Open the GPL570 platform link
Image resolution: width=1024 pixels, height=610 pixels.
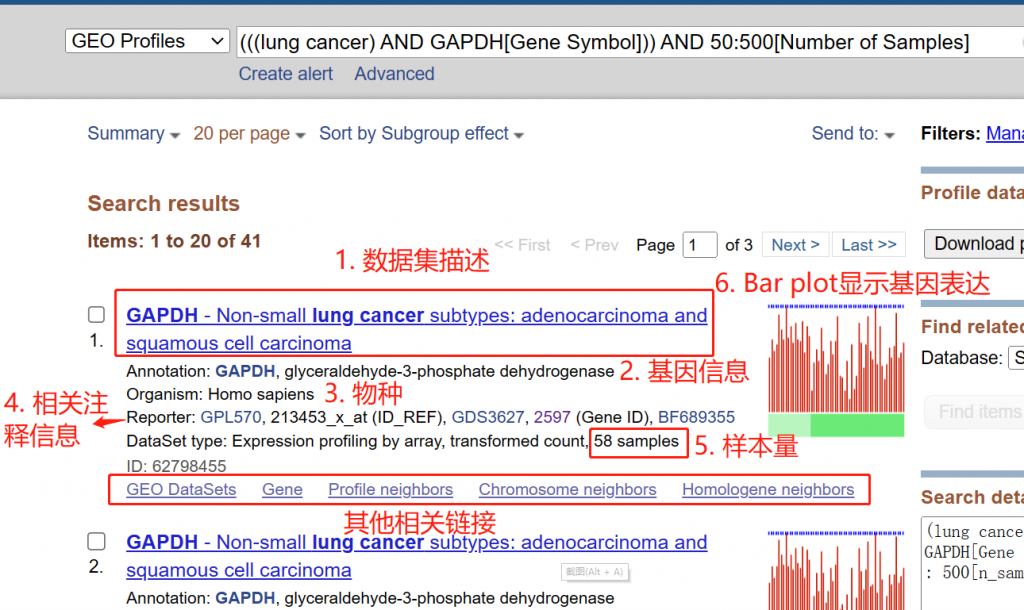pyautogui.click(x=231, y=417)
